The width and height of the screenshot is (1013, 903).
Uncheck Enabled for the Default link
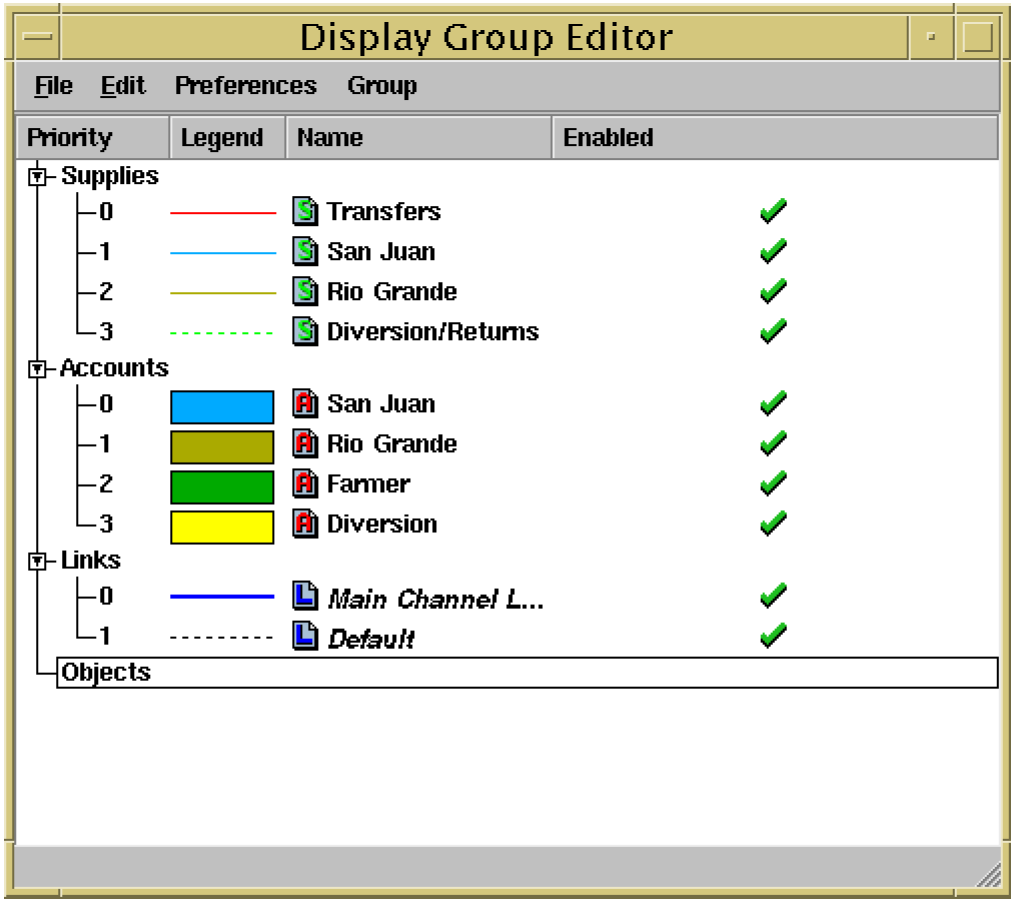point(773,636)
